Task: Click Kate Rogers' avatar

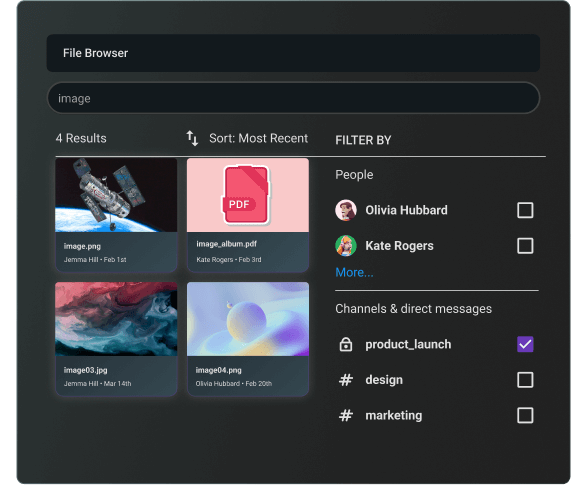Action: coord(346,245)
